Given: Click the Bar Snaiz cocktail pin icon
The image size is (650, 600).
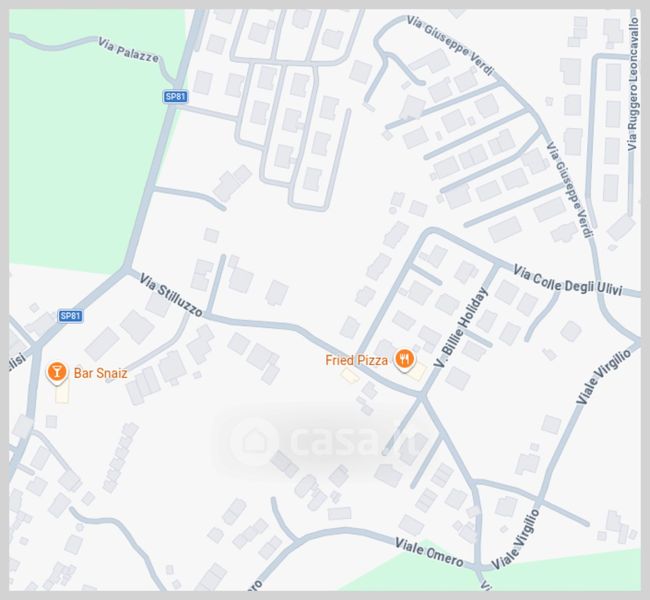Looking at the screenshot, I should pos(57,372).
